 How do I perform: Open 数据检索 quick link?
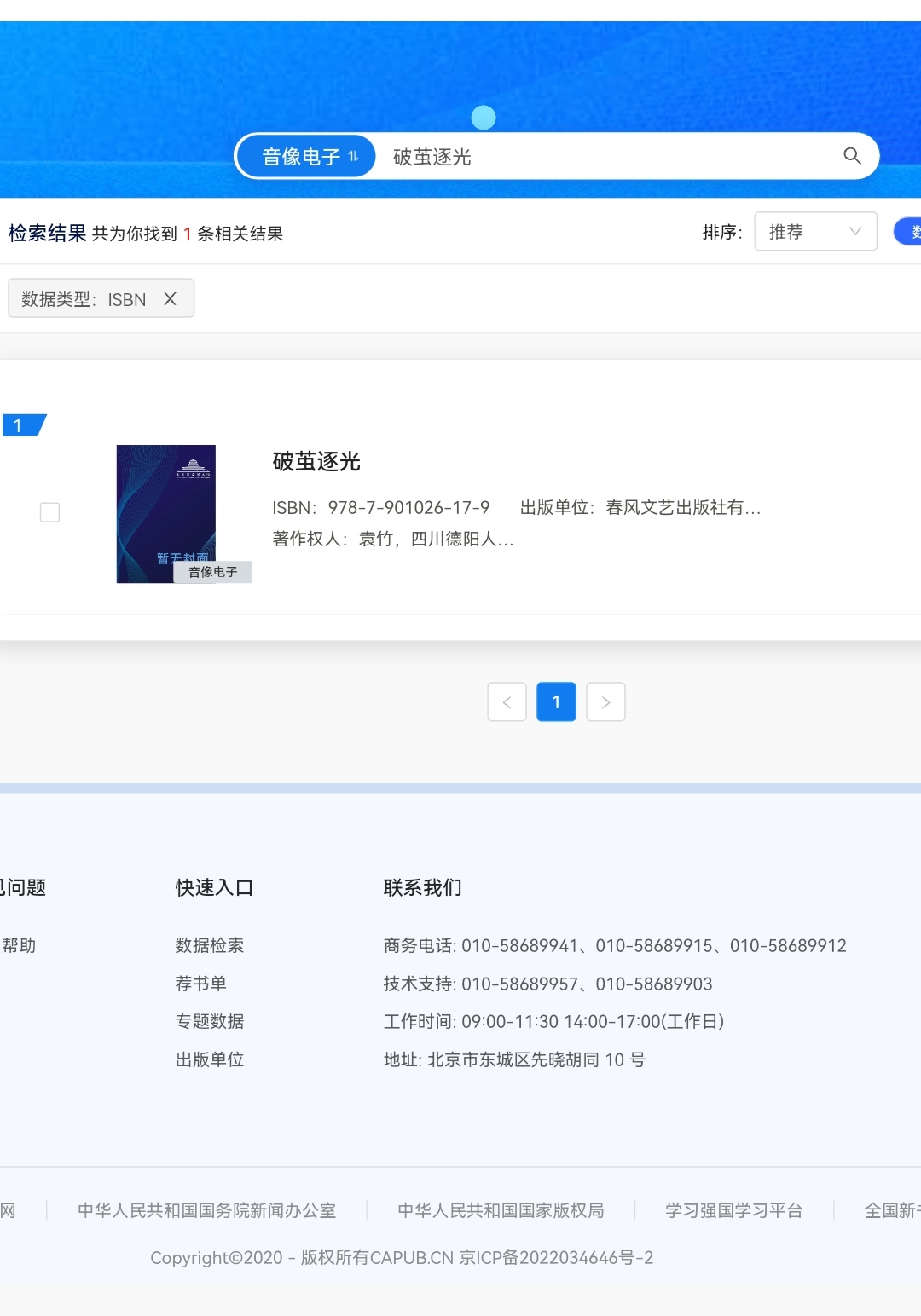pyautogui.click(x=210, y=945)
